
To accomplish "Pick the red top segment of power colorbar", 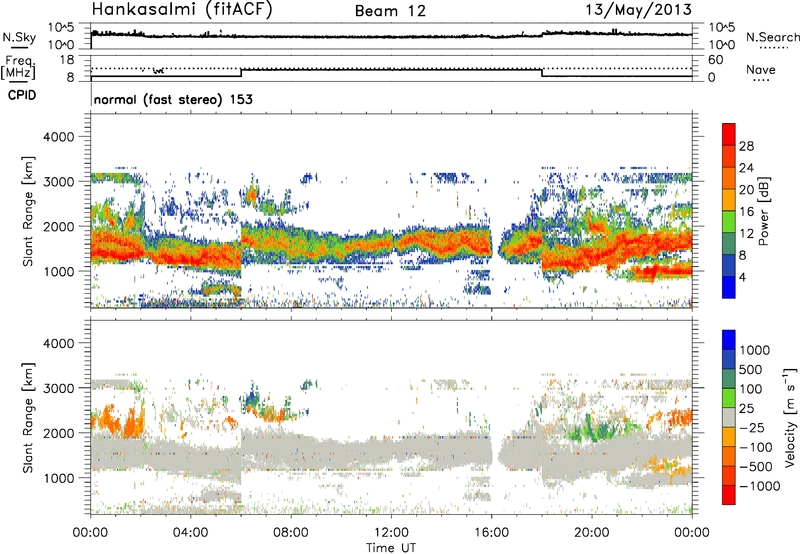I will 729,132.
